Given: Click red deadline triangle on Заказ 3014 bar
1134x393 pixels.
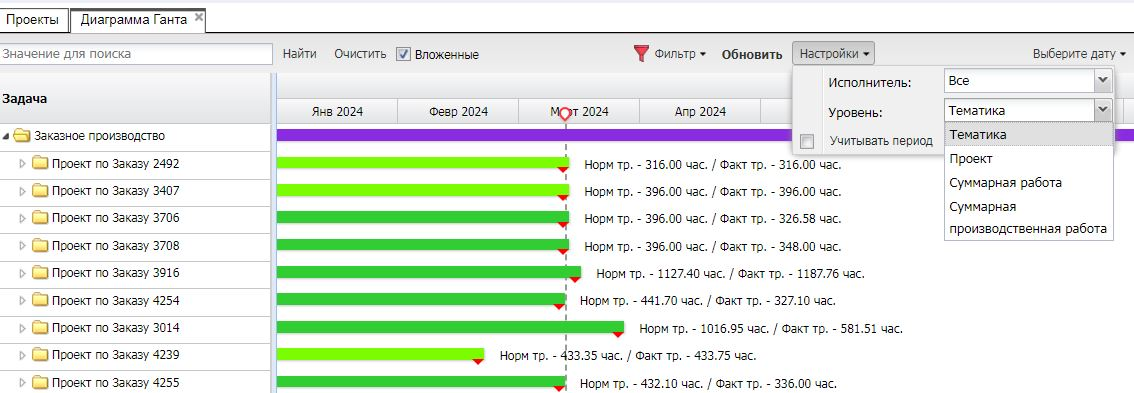Looking at the screenshot, I should (618, 334).
